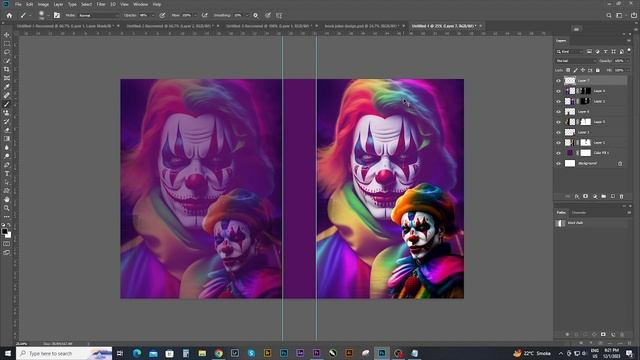This screenshot has height=360, width=640.
Task: Select the Blur tool
Action: (x=7, y=147)
